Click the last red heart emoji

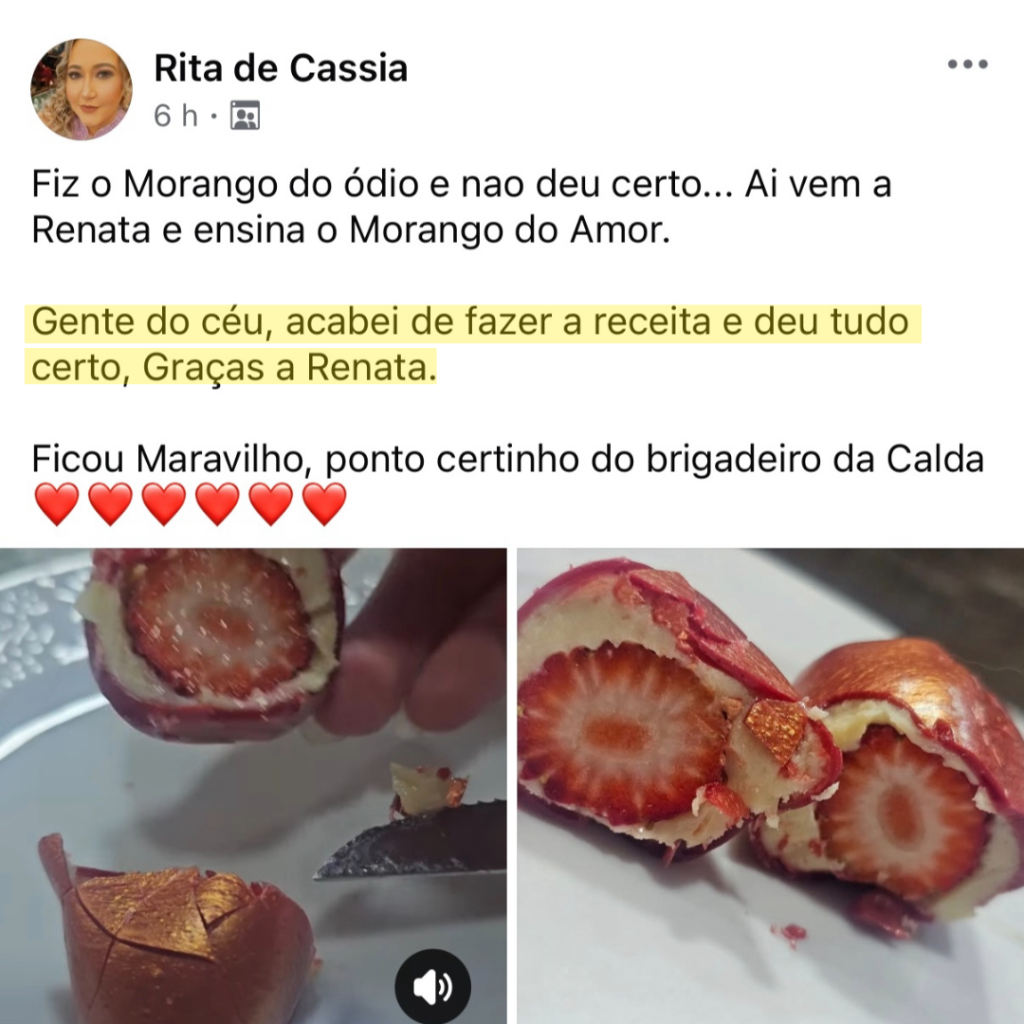[325, 504]
